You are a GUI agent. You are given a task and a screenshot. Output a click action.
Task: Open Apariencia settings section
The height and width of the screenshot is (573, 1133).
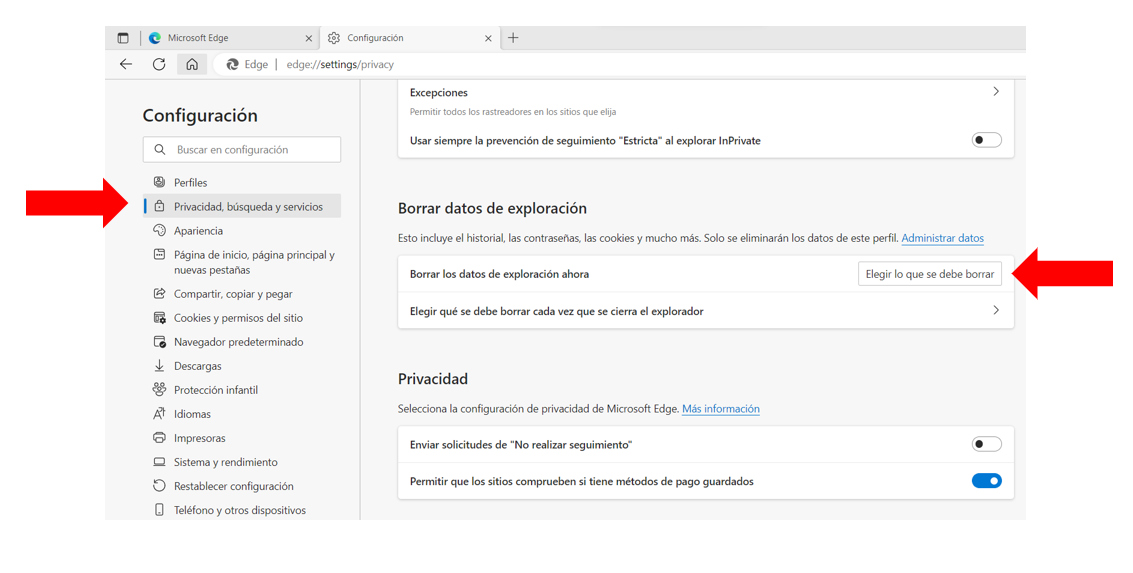tap(242, 231)
